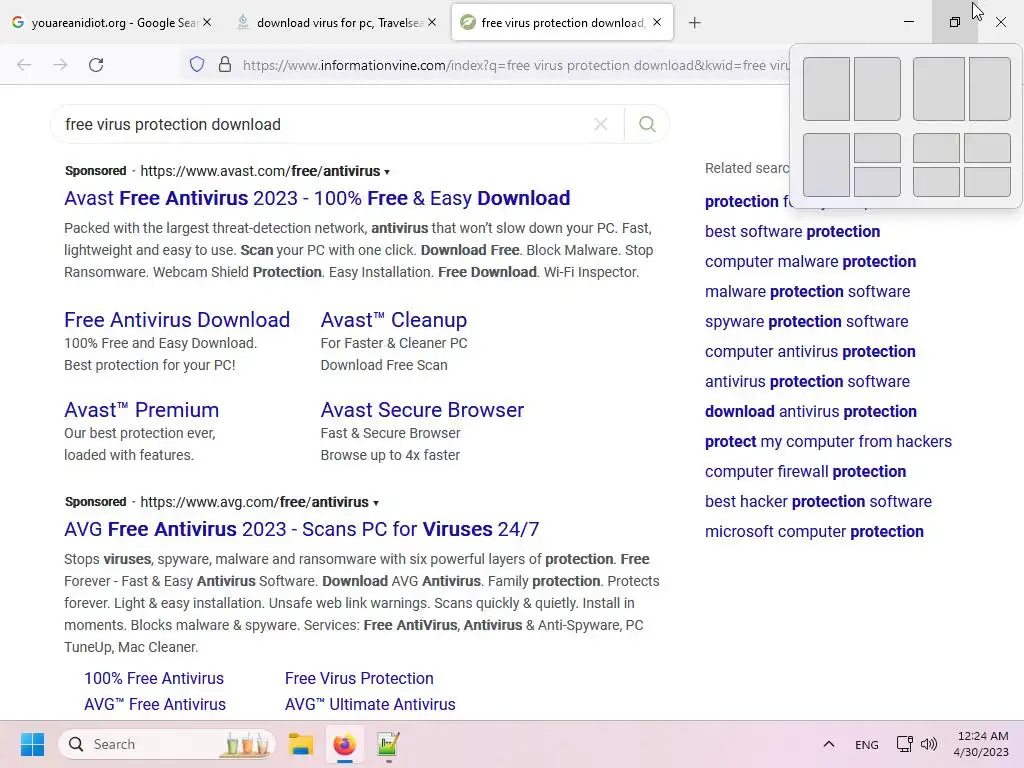The width and height of the screenshot is (1024, 768).
Task: Open Avast Secure Browser sitelink
Action: 423,410
